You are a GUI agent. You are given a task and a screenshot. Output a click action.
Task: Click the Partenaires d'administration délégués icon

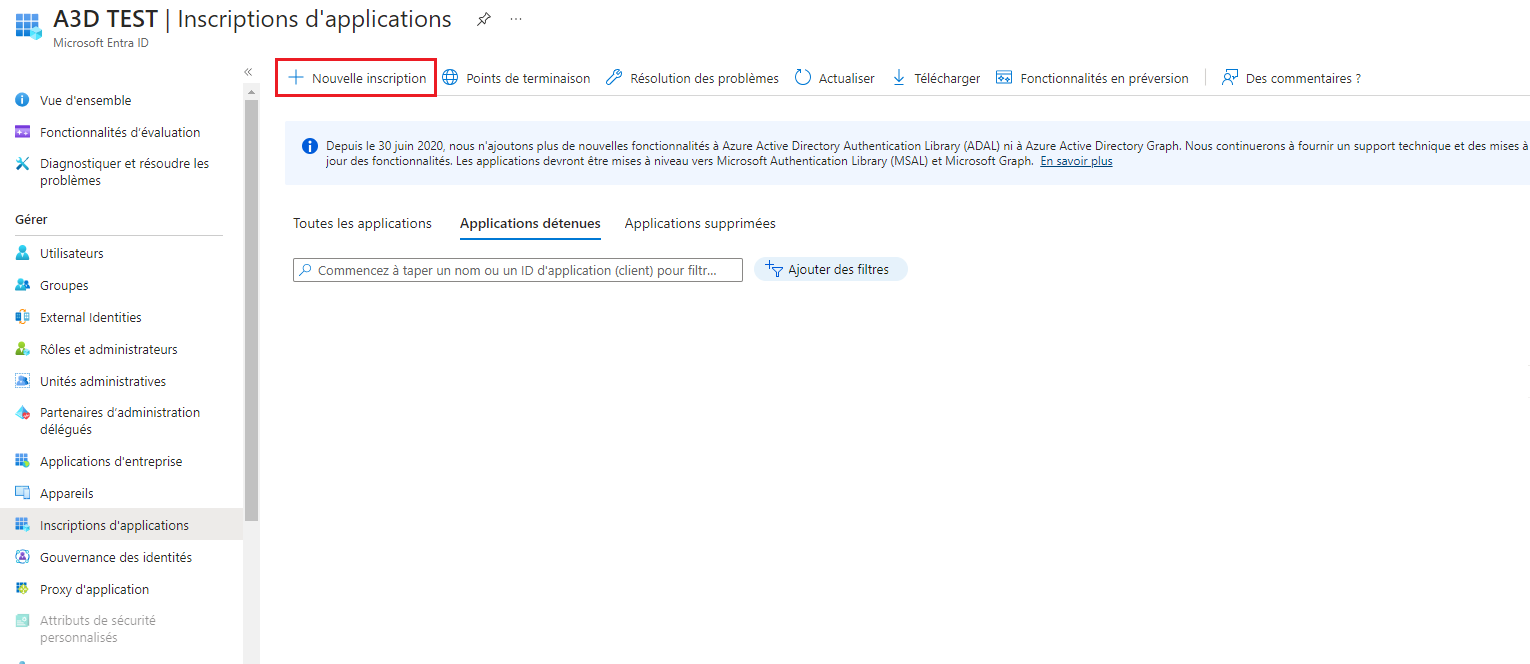click(22, 412)
